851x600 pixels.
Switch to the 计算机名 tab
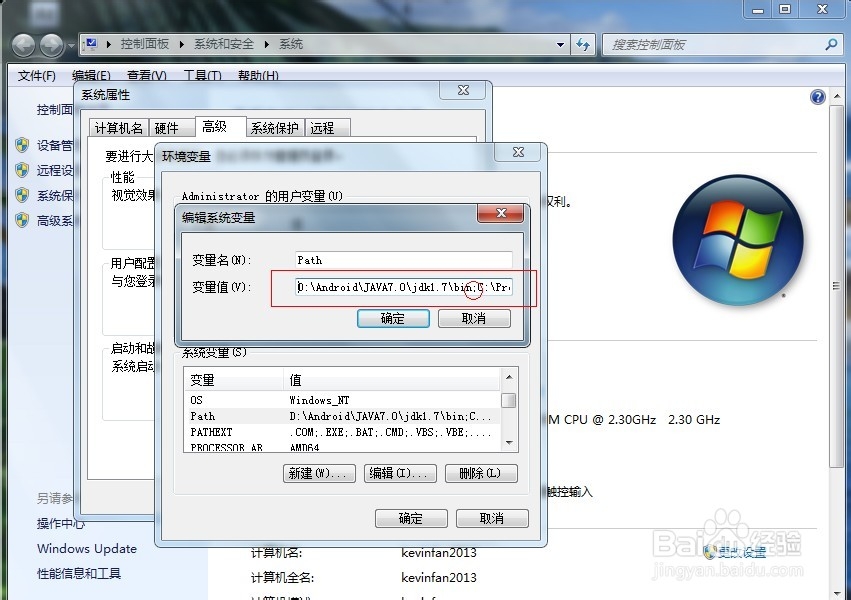pos(118,127)
